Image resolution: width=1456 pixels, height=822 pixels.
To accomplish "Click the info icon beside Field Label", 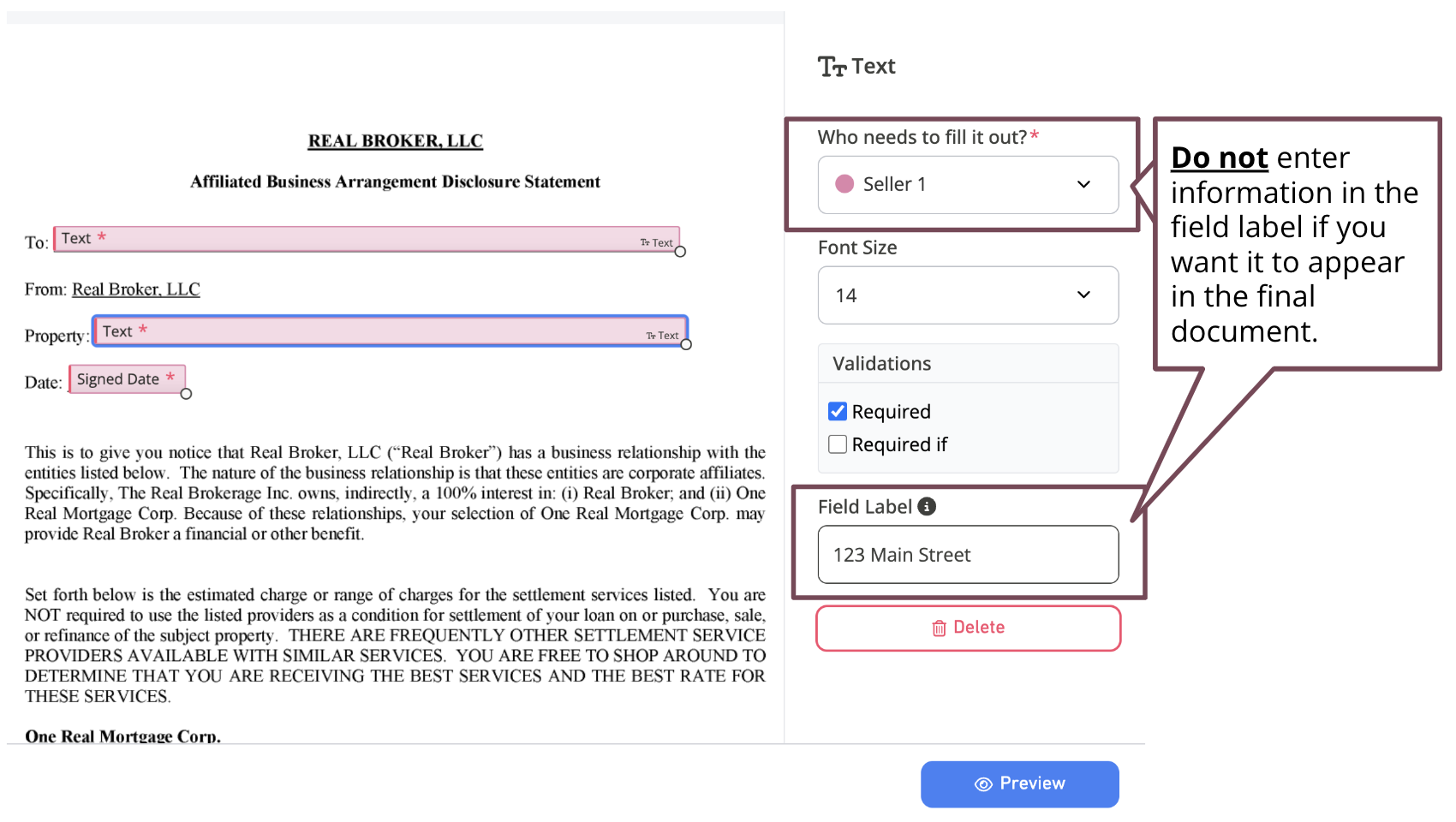I will click(928, 505).
